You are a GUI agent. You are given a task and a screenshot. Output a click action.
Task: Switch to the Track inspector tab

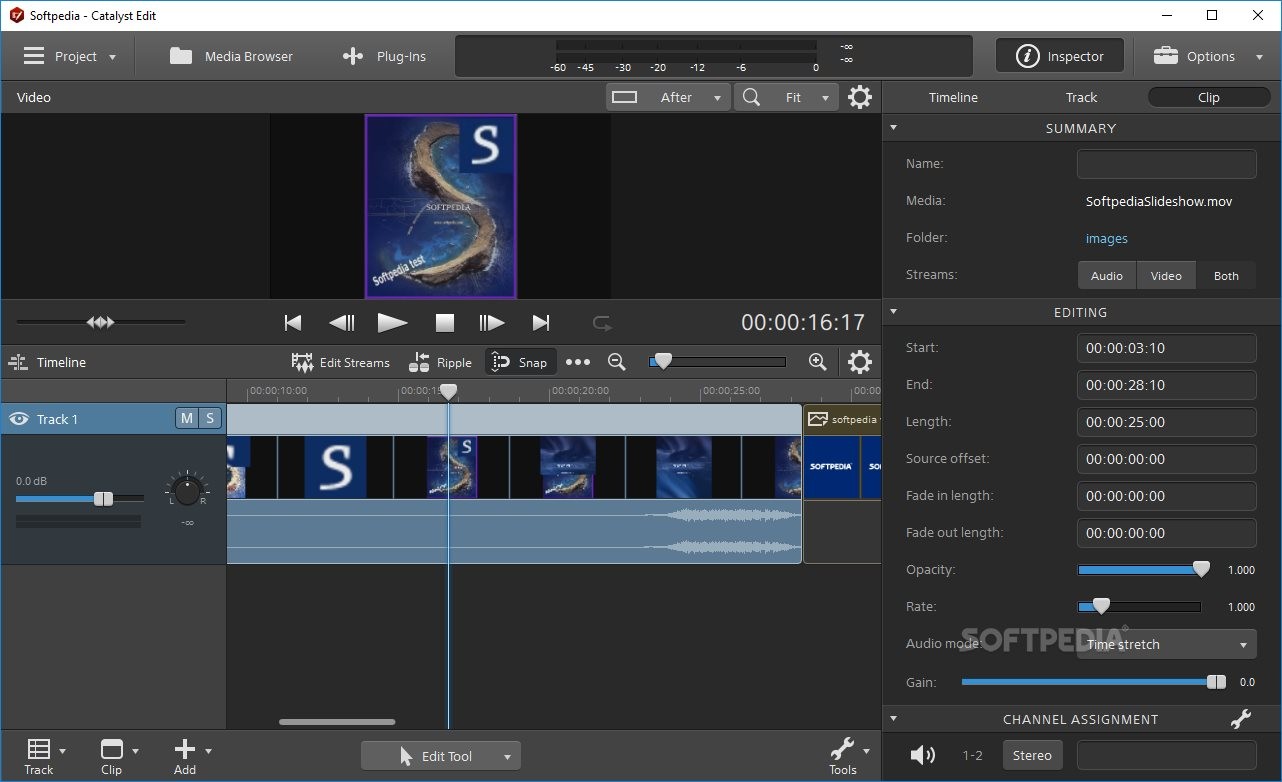(x=1081, y=97)
